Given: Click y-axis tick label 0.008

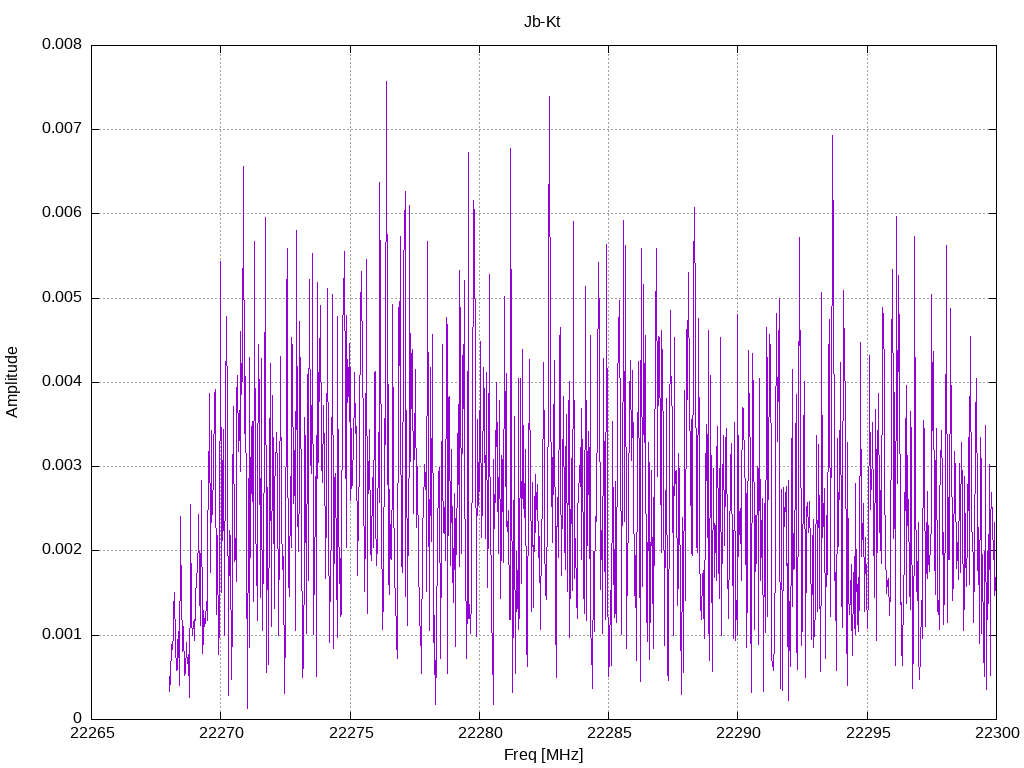Looking at the screenshot, I should [62, 44].
